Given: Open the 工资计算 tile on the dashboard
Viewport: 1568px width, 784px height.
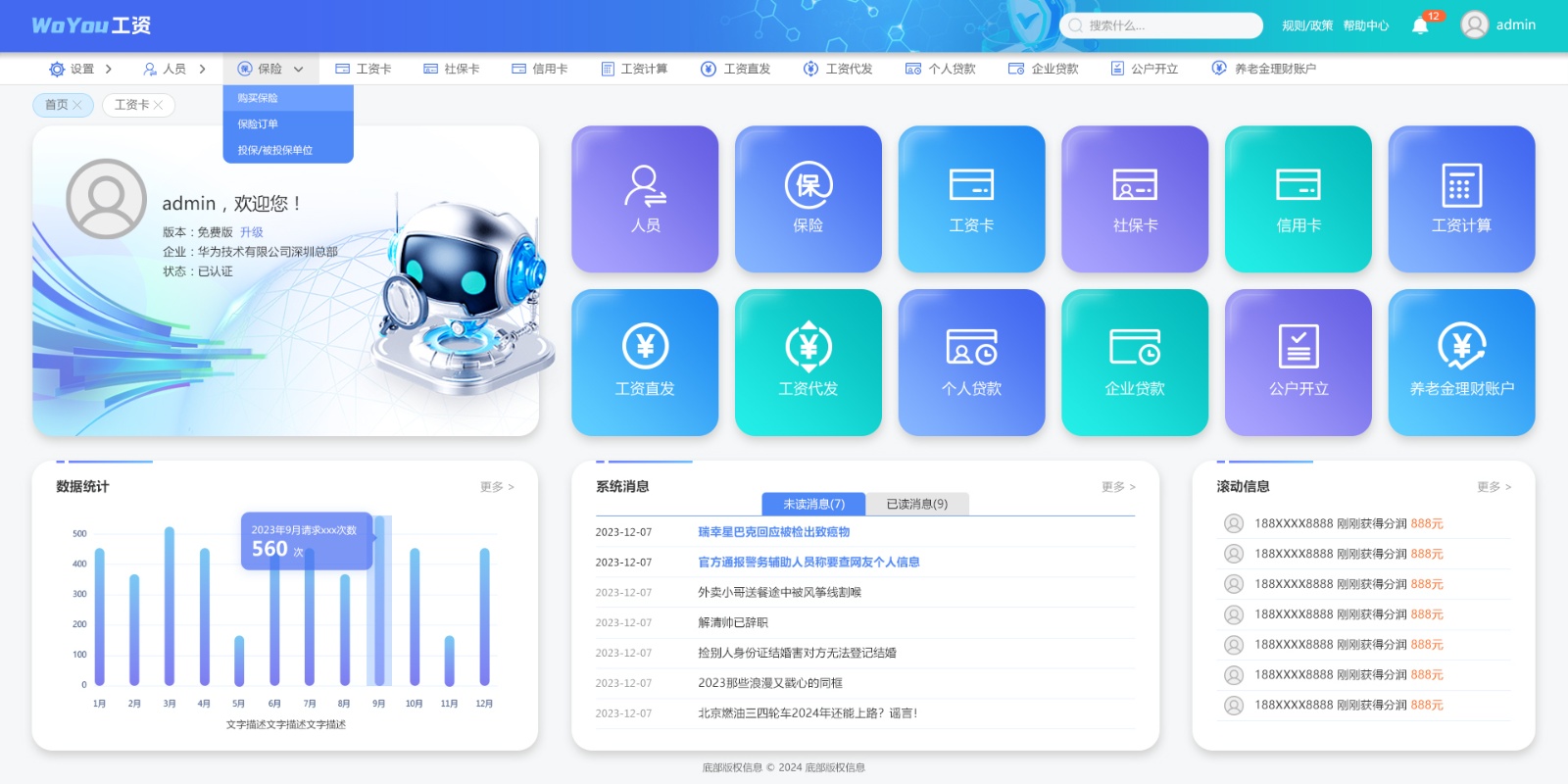Looking at the screenshot, I should [1461, 199].
